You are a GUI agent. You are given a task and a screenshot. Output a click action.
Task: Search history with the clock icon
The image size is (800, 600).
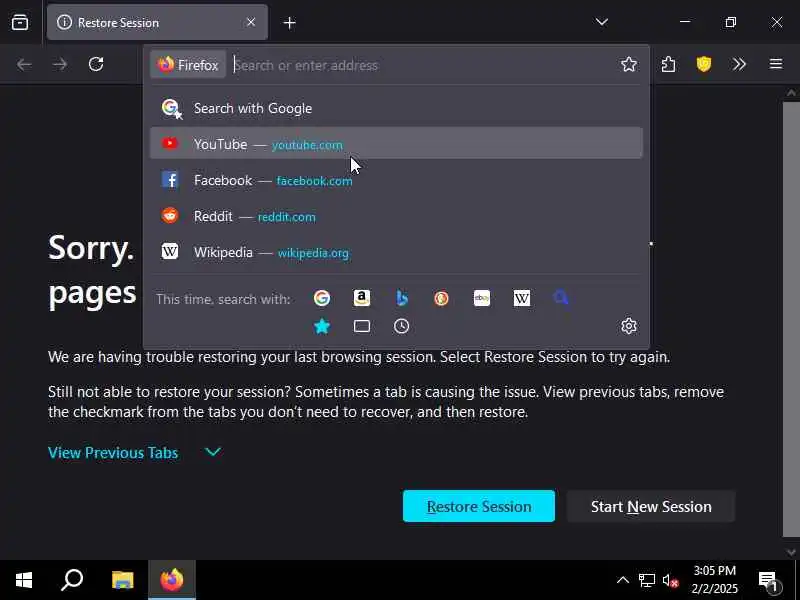click(402, 326)
